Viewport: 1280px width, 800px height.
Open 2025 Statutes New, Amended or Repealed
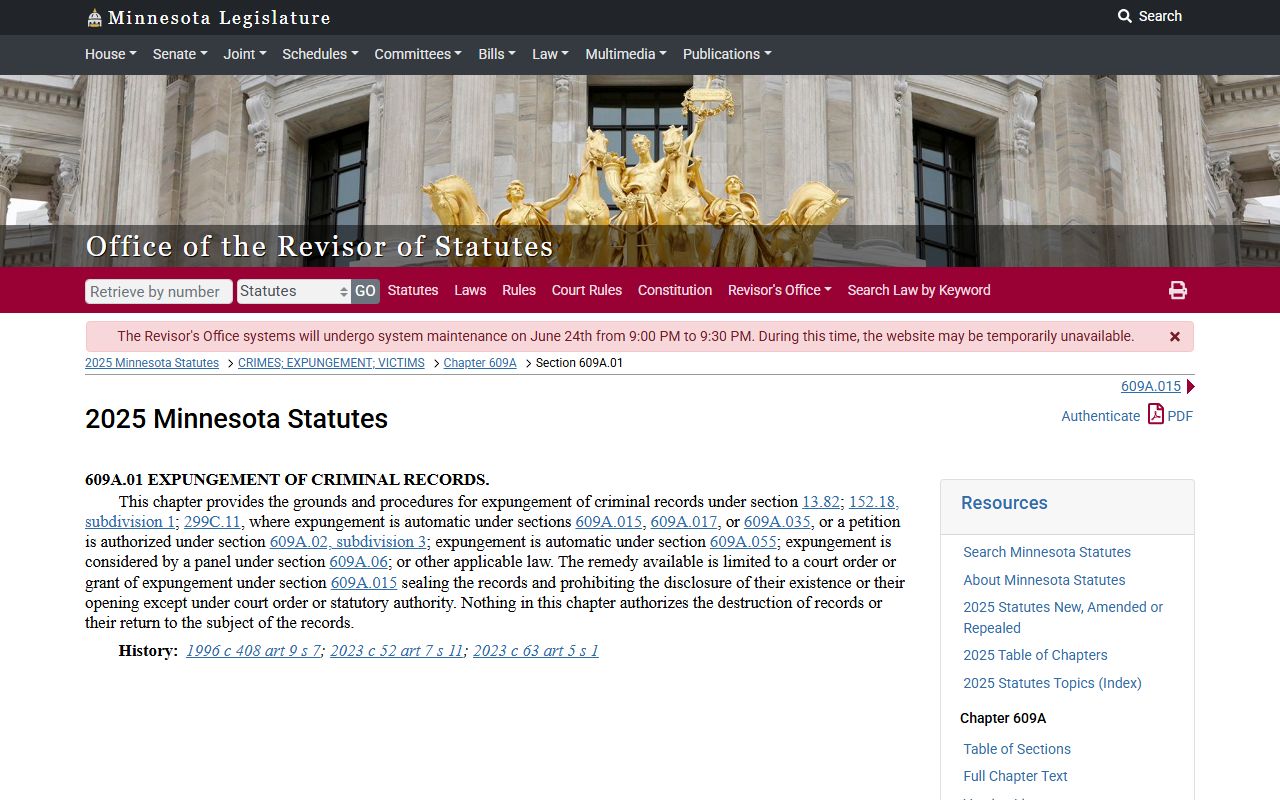point(1063,617)
